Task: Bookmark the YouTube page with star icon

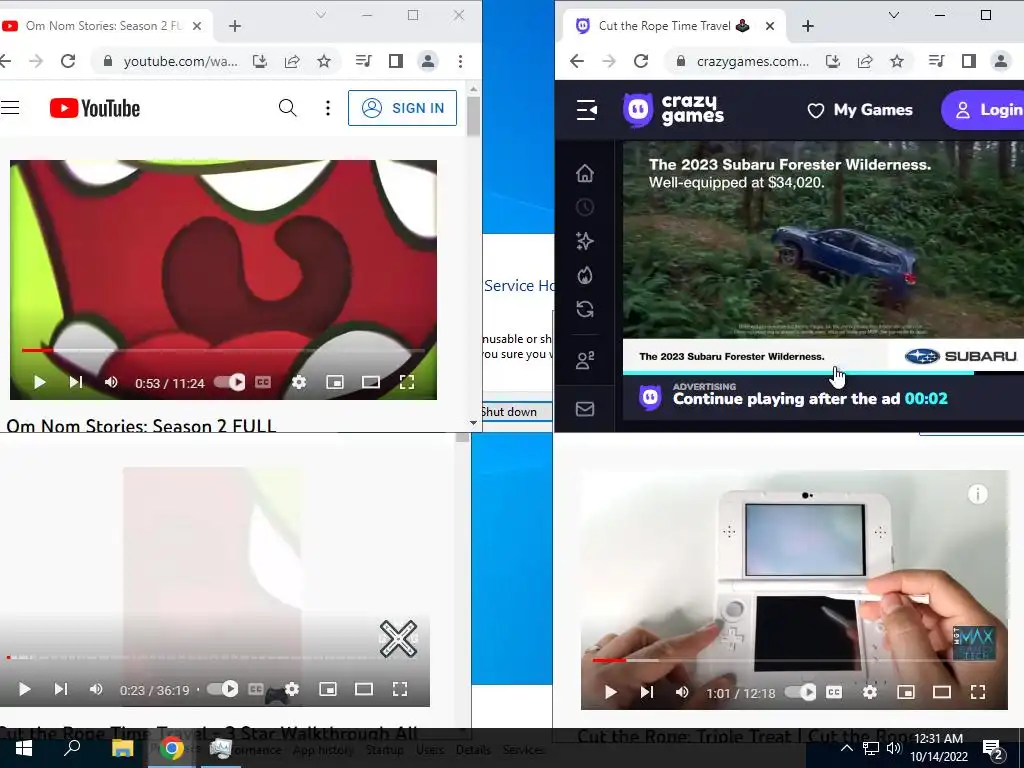Action: (324, 61)
